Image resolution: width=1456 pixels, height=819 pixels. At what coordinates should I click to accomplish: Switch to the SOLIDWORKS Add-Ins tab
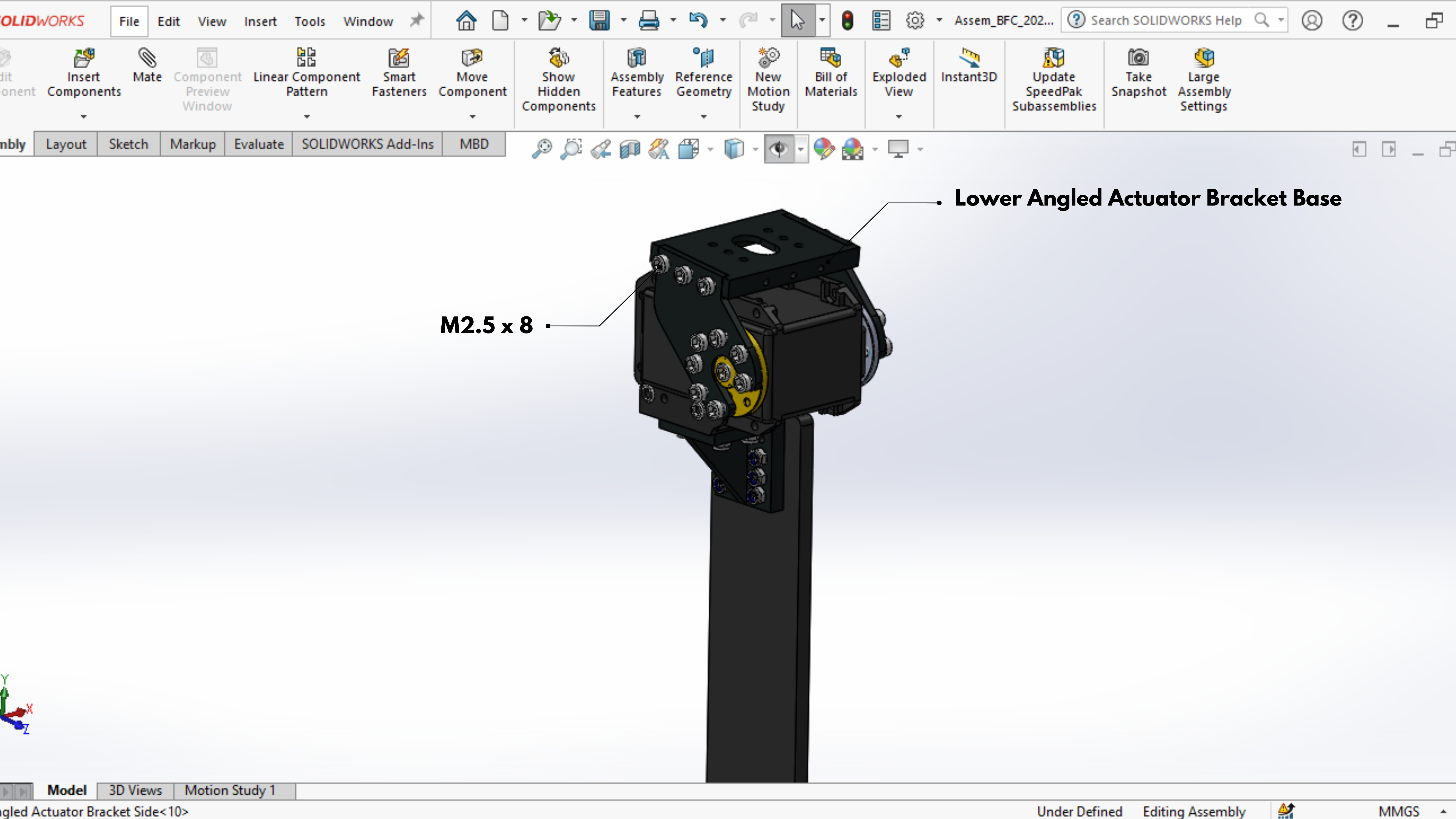(x=367, y=144)
